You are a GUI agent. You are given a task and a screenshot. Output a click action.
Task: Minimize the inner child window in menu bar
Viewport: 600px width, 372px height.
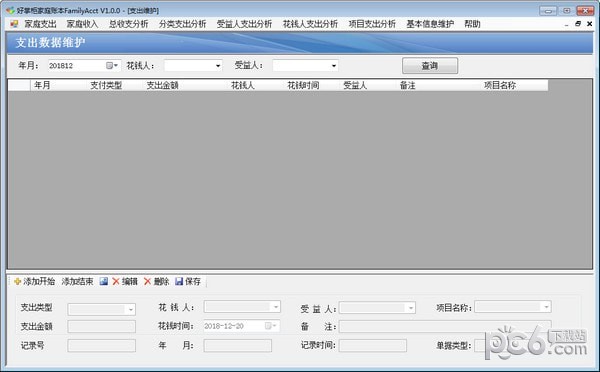tap(566, 24)
